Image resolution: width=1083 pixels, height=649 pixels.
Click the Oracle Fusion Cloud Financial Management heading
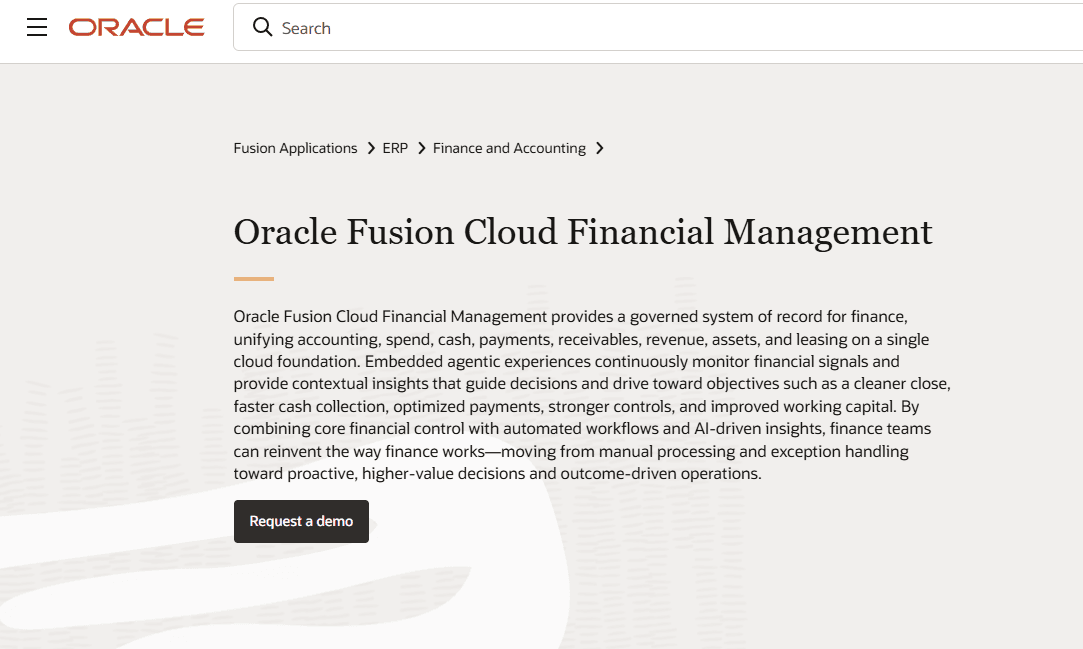(583, 232)
